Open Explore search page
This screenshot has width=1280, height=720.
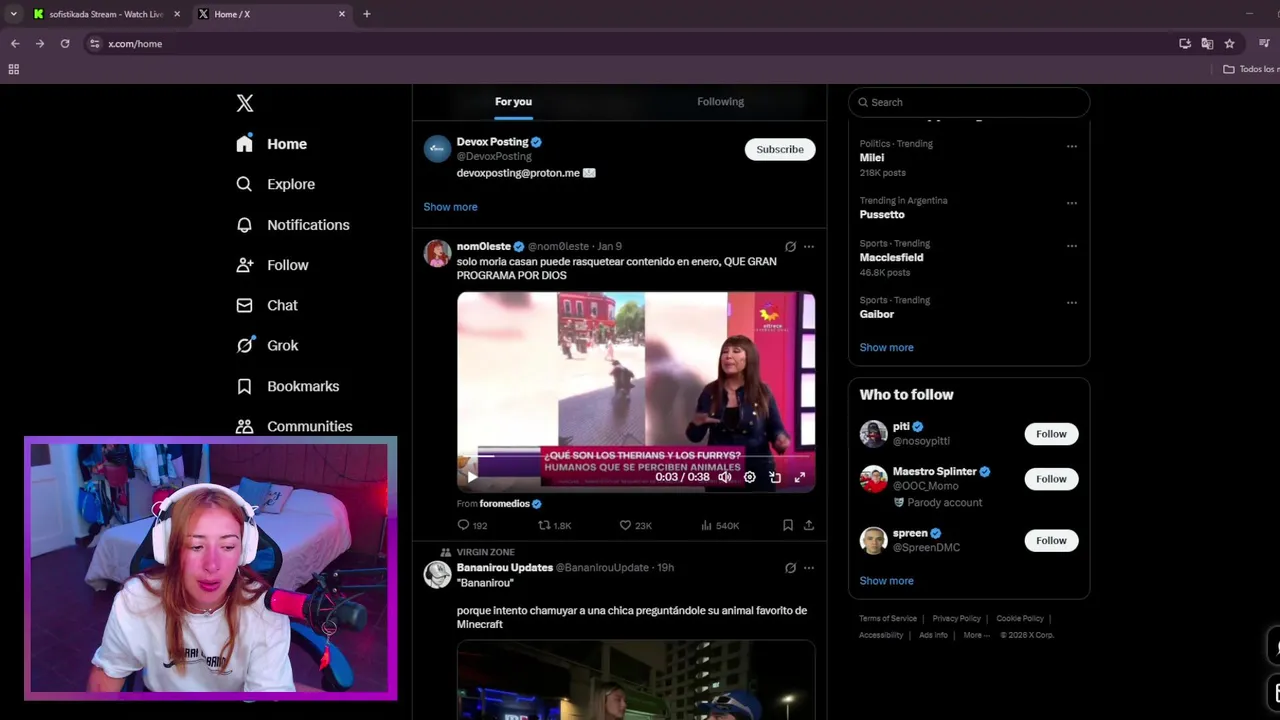click(x=276, y=184)
